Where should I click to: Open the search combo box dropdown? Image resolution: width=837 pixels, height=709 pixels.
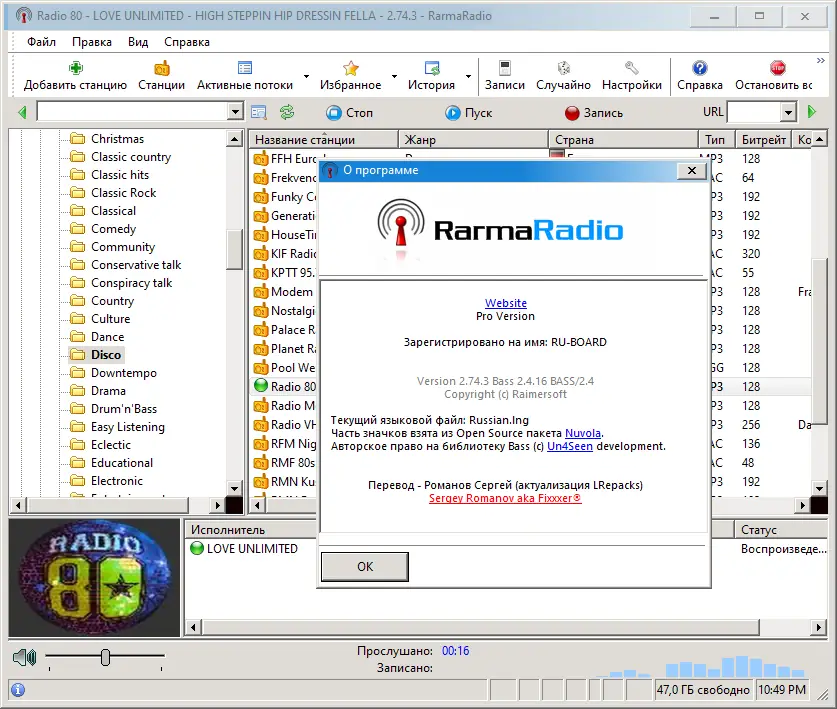[x=235, y=112]
